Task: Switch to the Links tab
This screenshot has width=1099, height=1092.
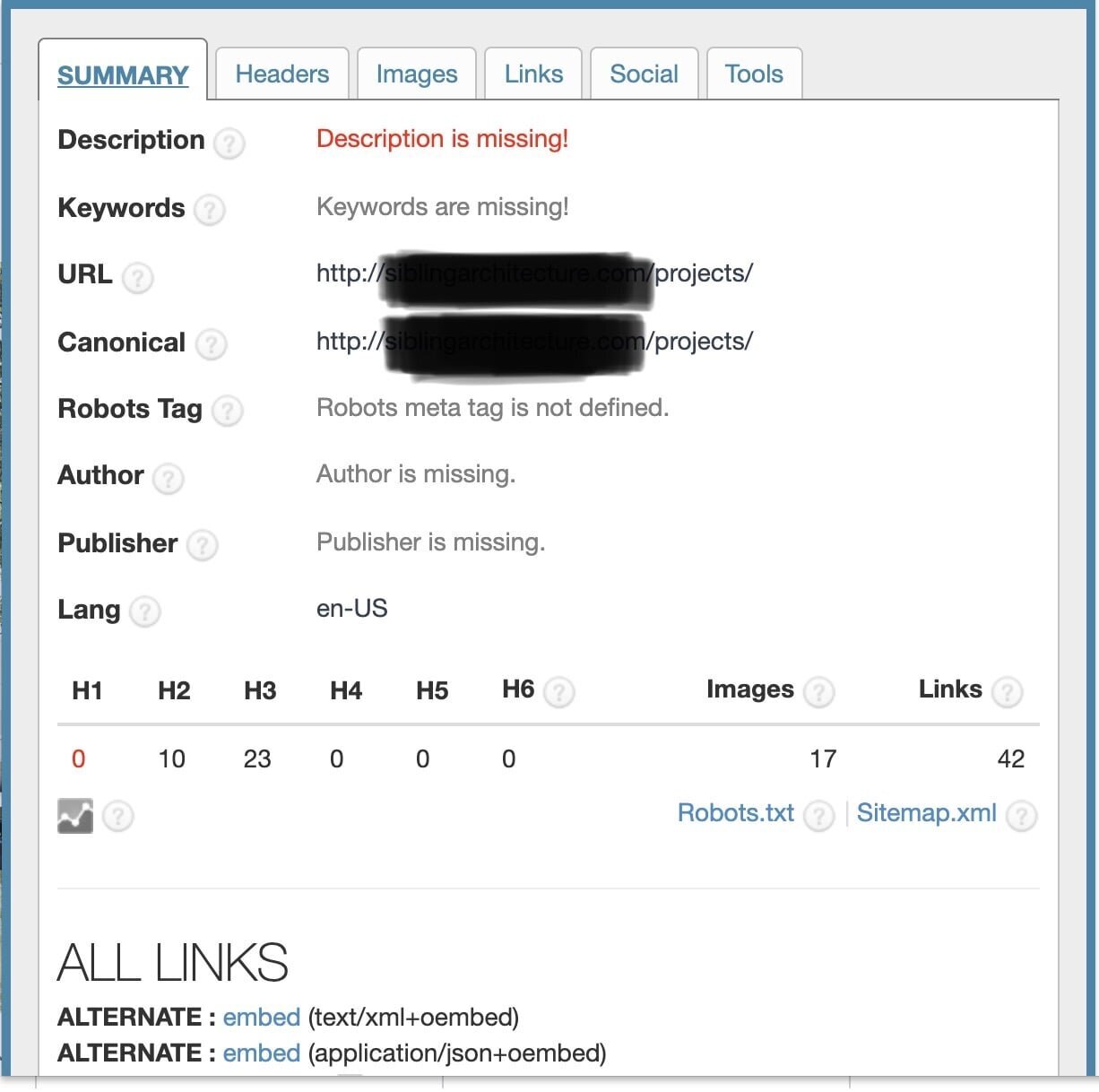Action: click(x=533, y=74)
